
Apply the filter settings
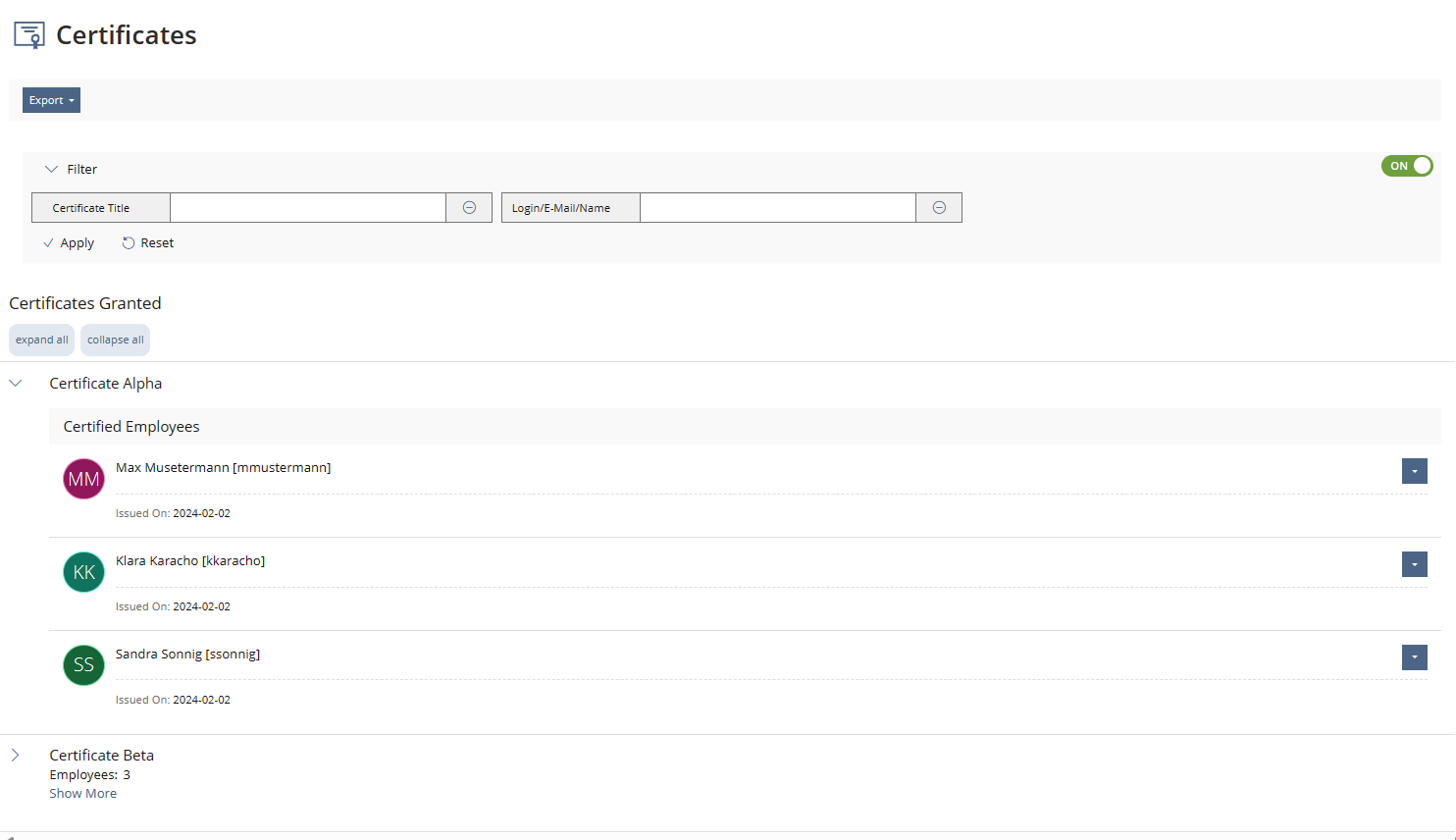tap(69, 243)
